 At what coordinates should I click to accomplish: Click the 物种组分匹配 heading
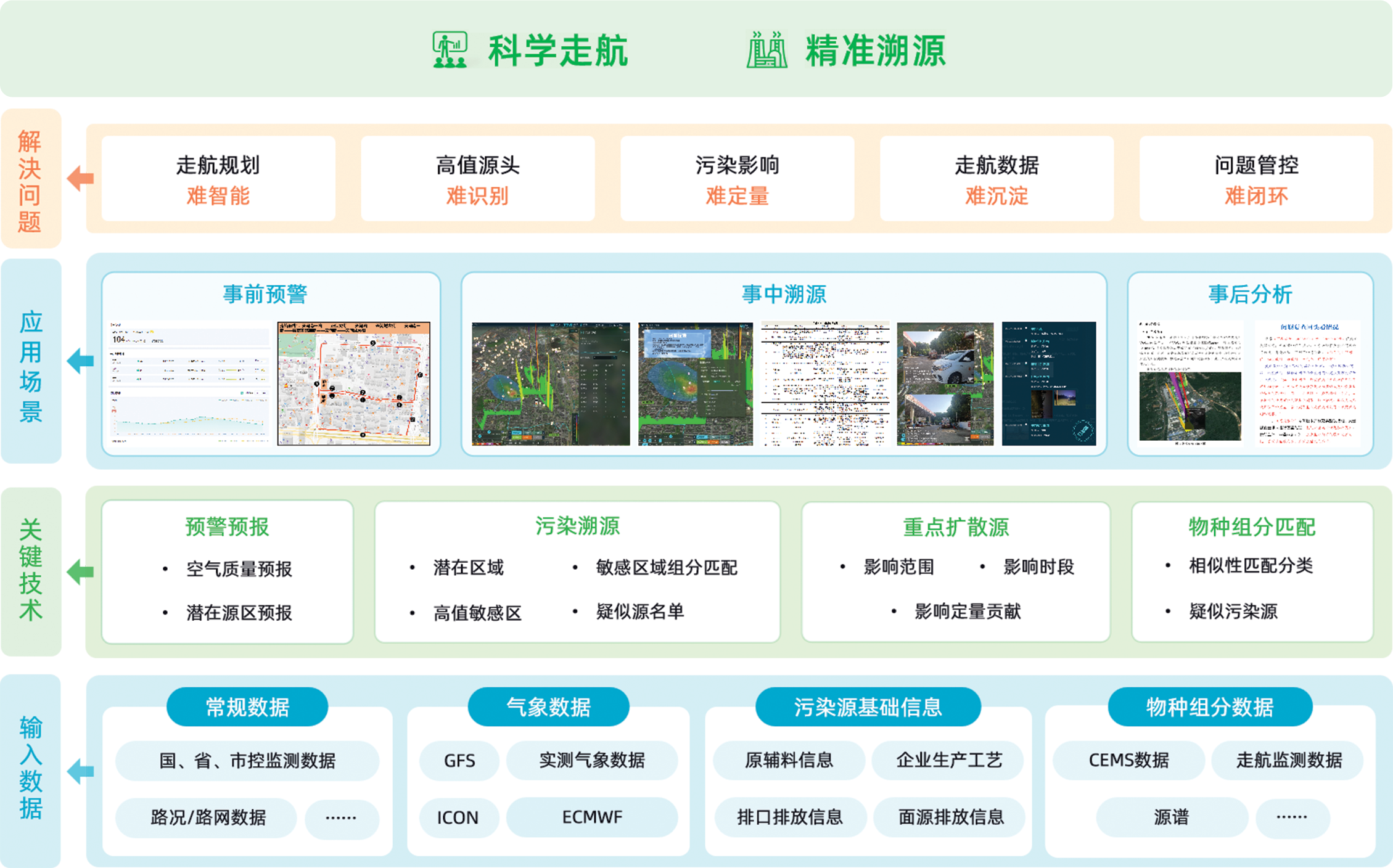(1252, 527)
